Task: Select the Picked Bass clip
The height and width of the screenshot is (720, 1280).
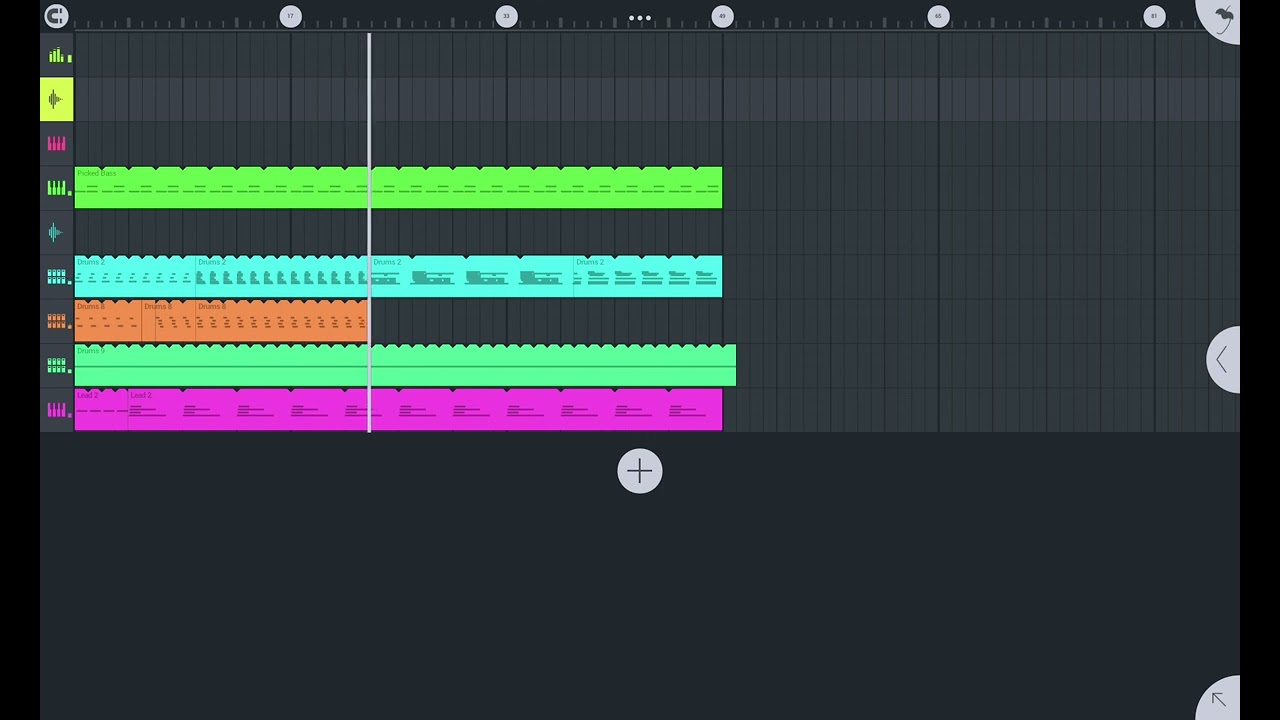Action: (x=398, y=188)
